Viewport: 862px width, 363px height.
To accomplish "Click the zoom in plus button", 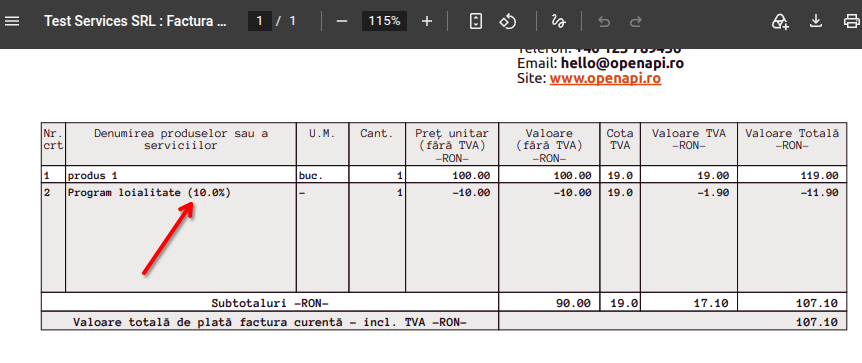I will [x=427, y=21].
